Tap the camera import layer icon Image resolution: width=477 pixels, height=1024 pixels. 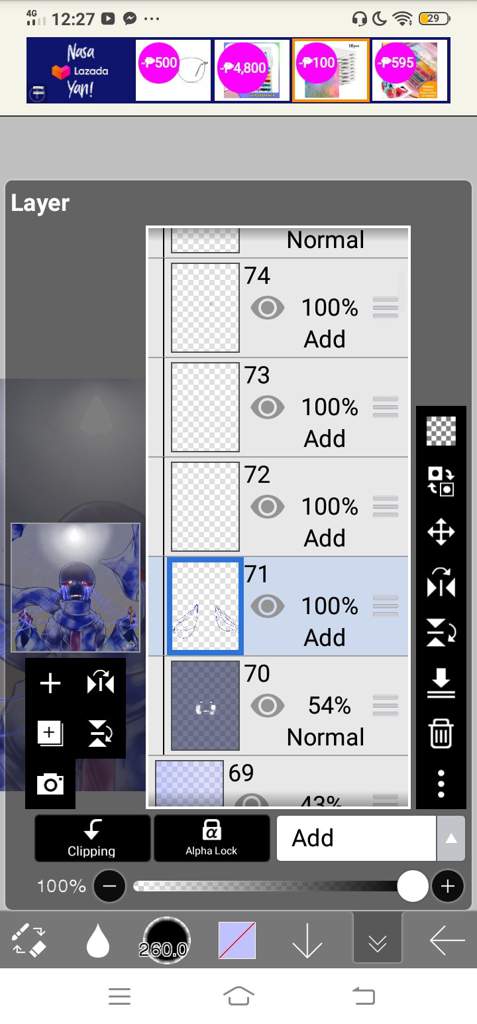click(x=50, y=784)
